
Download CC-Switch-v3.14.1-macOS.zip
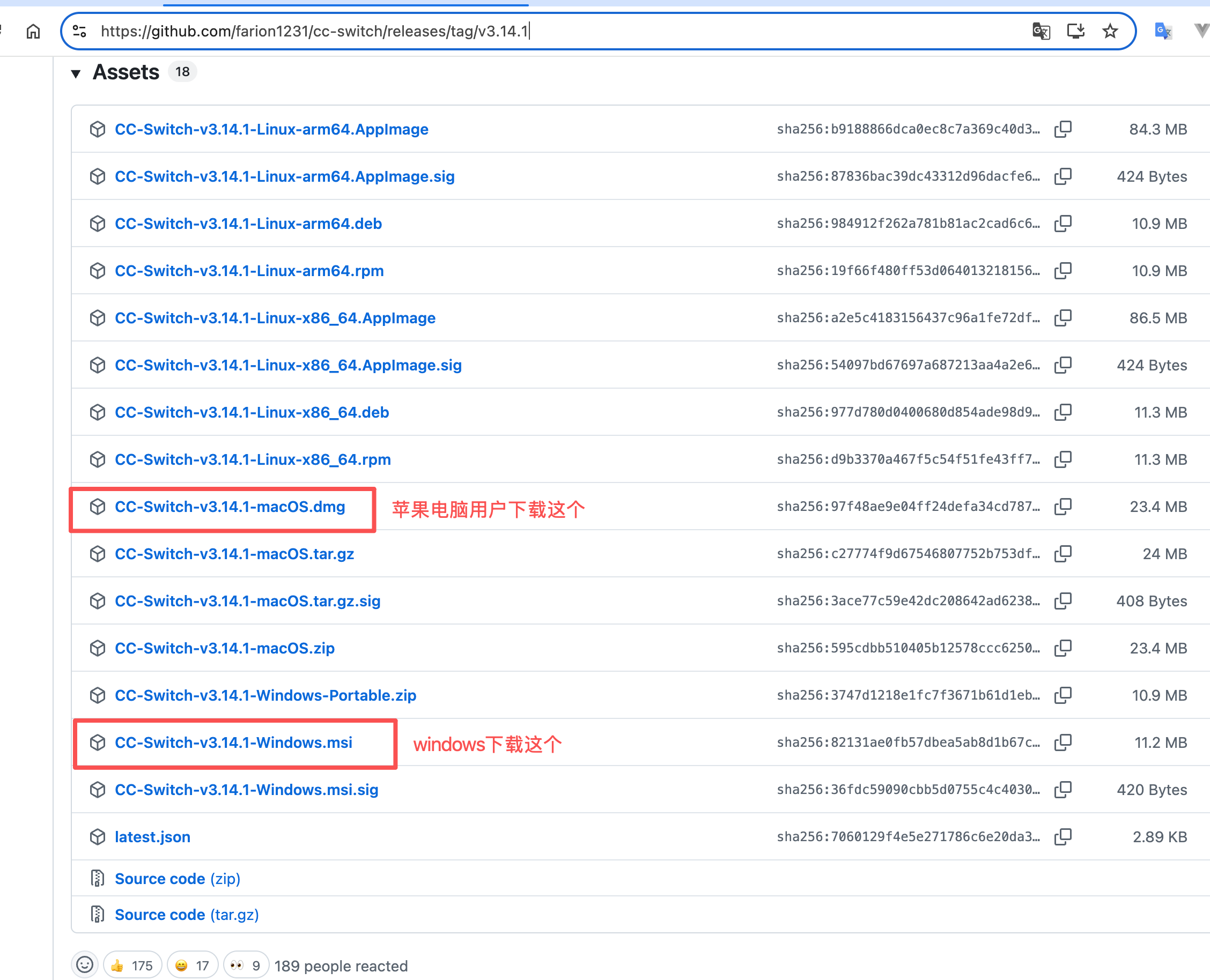225,648
